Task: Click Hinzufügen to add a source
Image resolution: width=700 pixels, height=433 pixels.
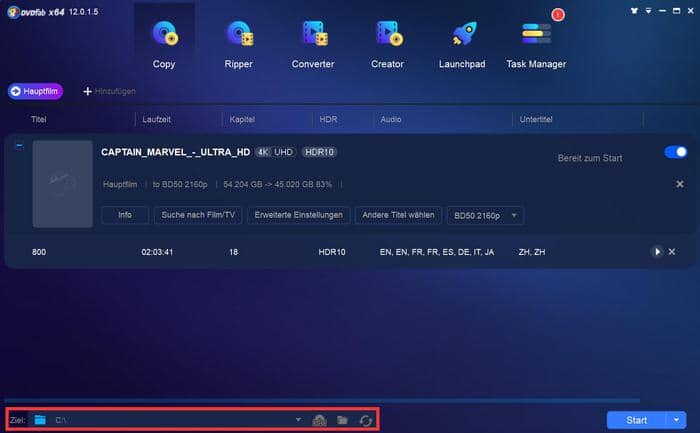Action: [x=109, y=91]
